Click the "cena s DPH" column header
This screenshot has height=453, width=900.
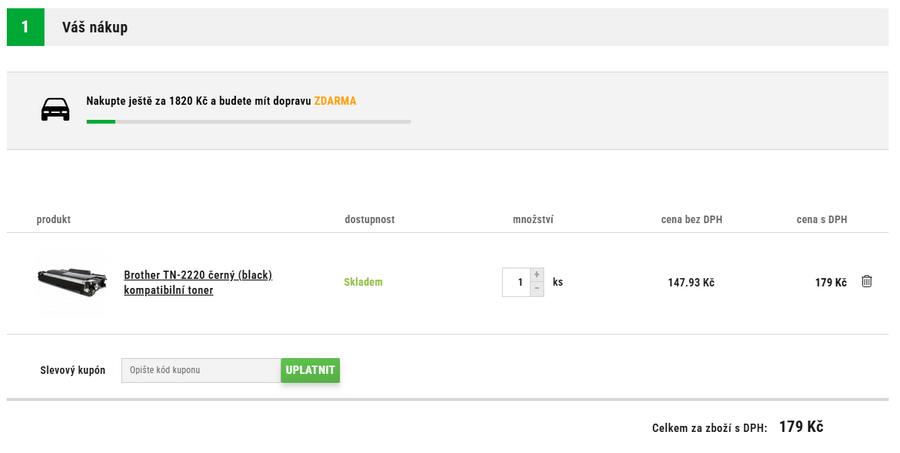(821, 220)
